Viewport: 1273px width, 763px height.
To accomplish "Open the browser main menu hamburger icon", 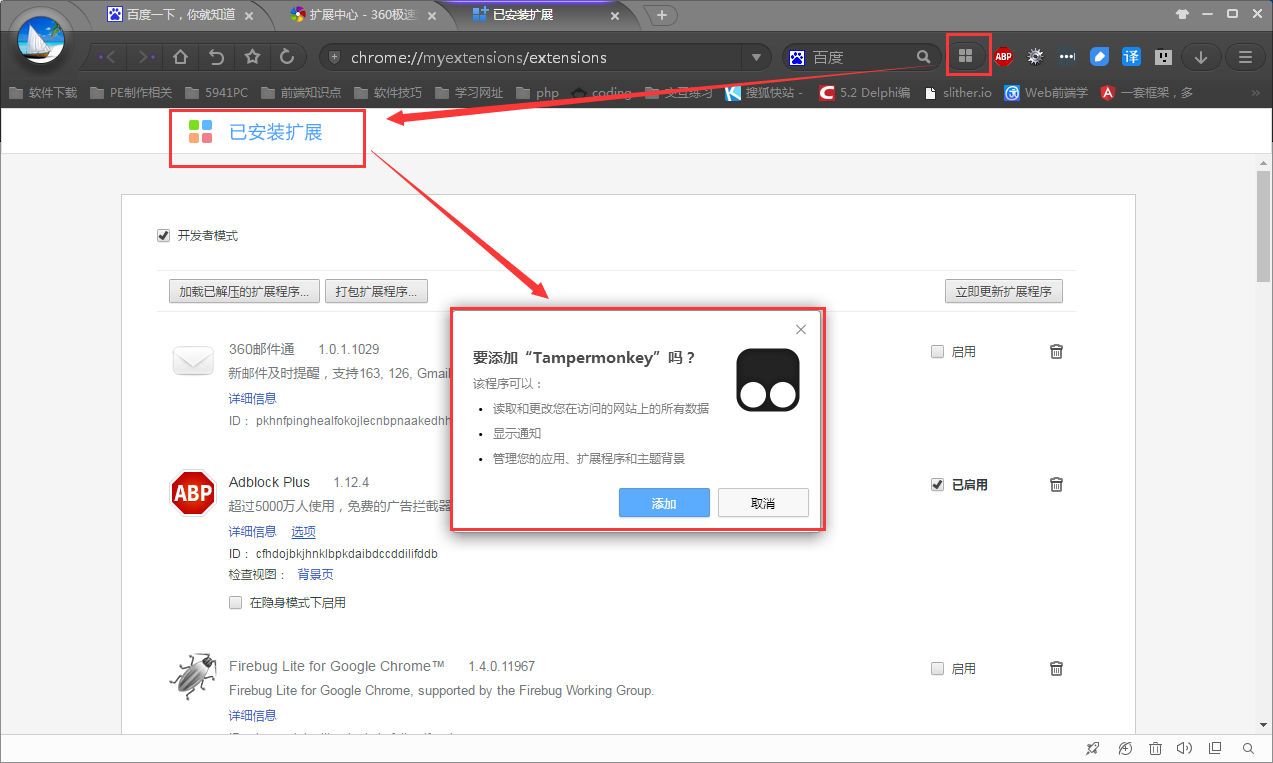I will tap(1245, 57).
